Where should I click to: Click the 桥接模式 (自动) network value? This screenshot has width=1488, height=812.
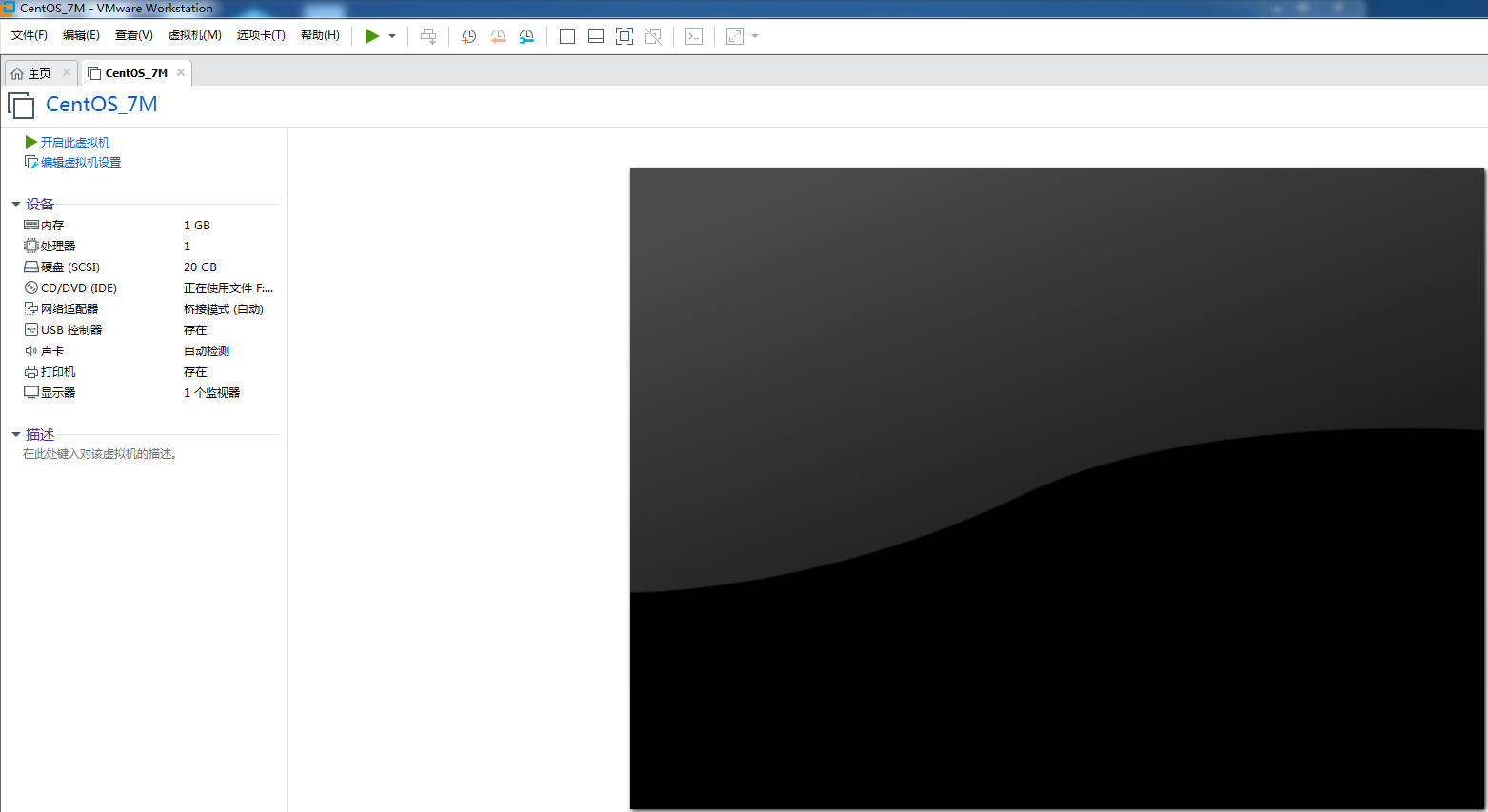point(224,309)
